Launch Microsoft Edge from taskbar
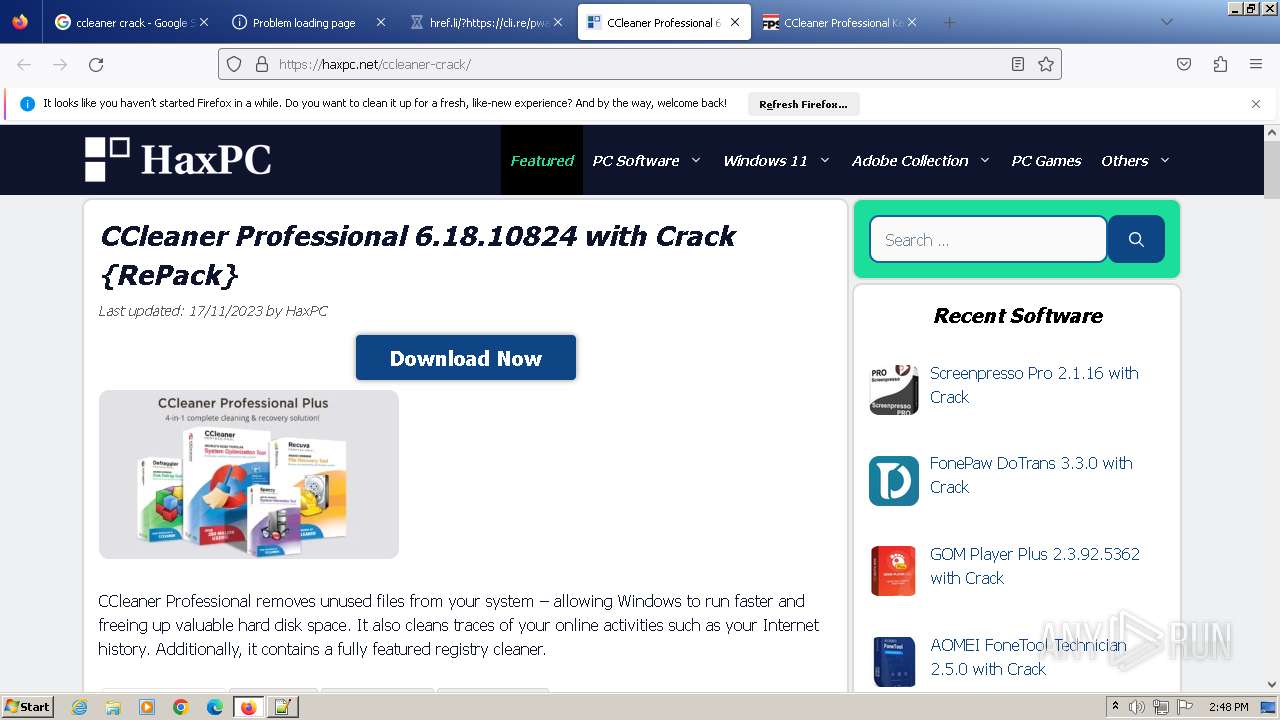This screenshot has width=1280, height=720. 215,707
